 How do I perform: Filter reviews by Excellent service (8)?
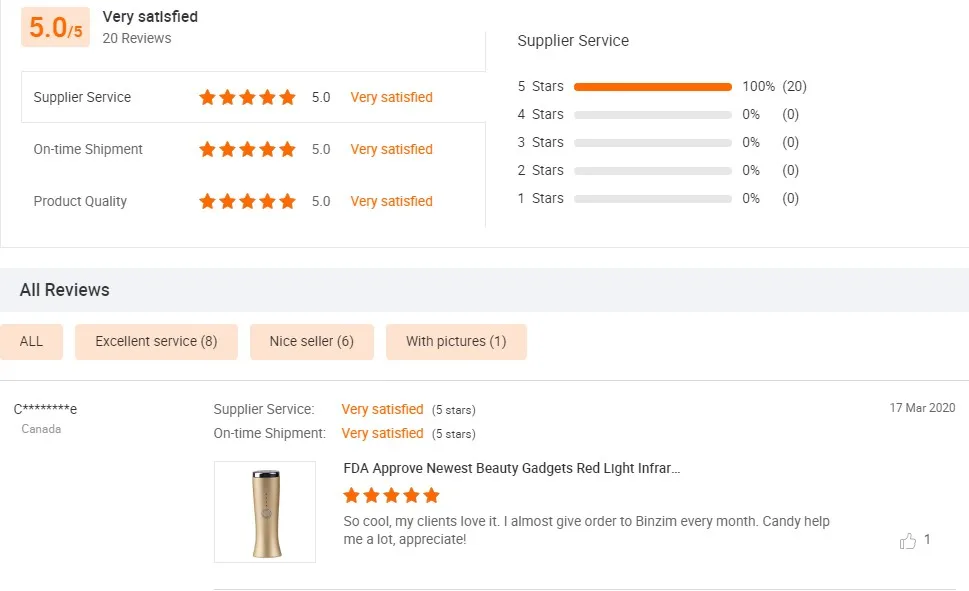click(x=156, y=341)
